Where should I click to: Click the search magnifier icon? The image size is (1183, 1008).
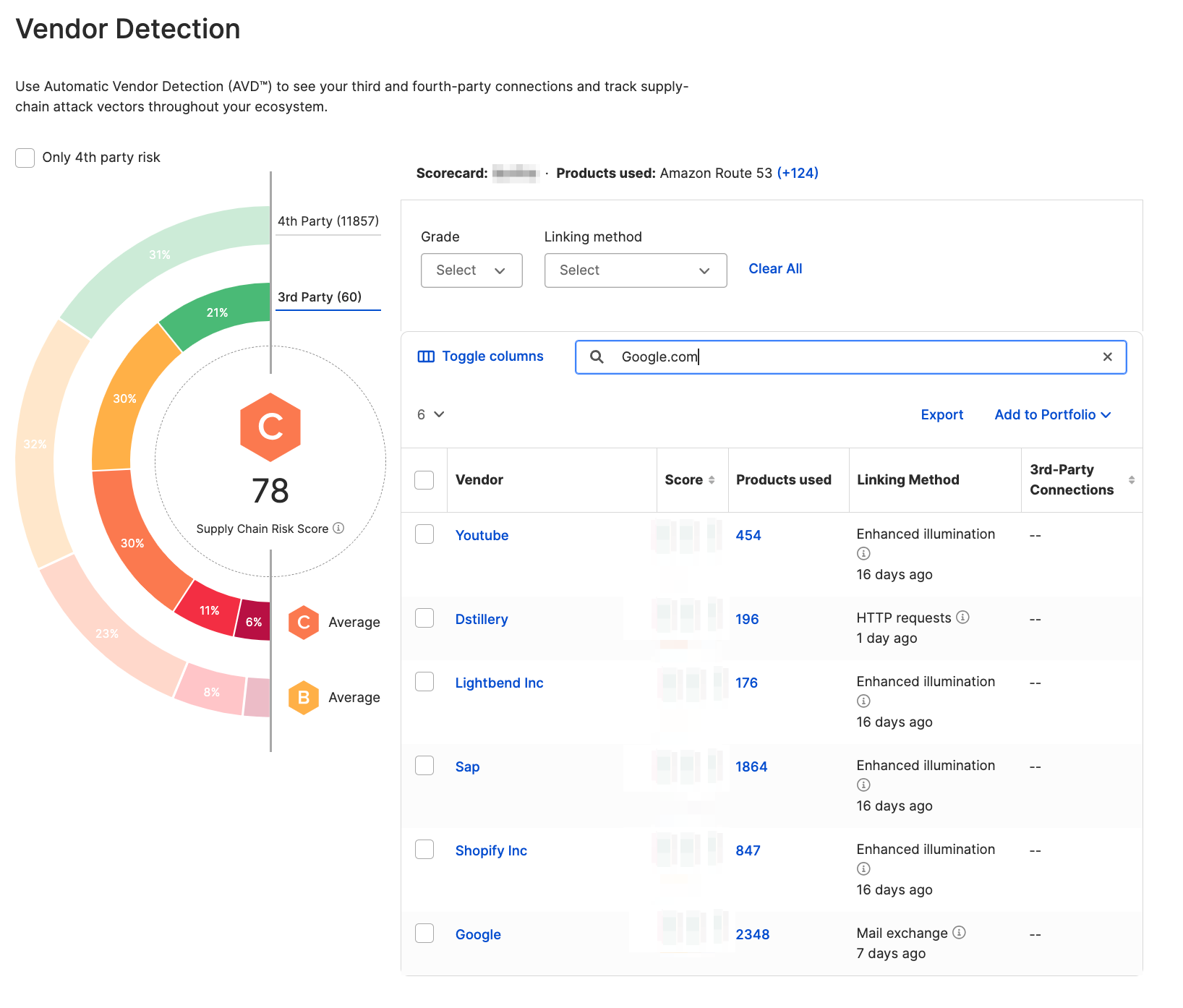point(597,356)
